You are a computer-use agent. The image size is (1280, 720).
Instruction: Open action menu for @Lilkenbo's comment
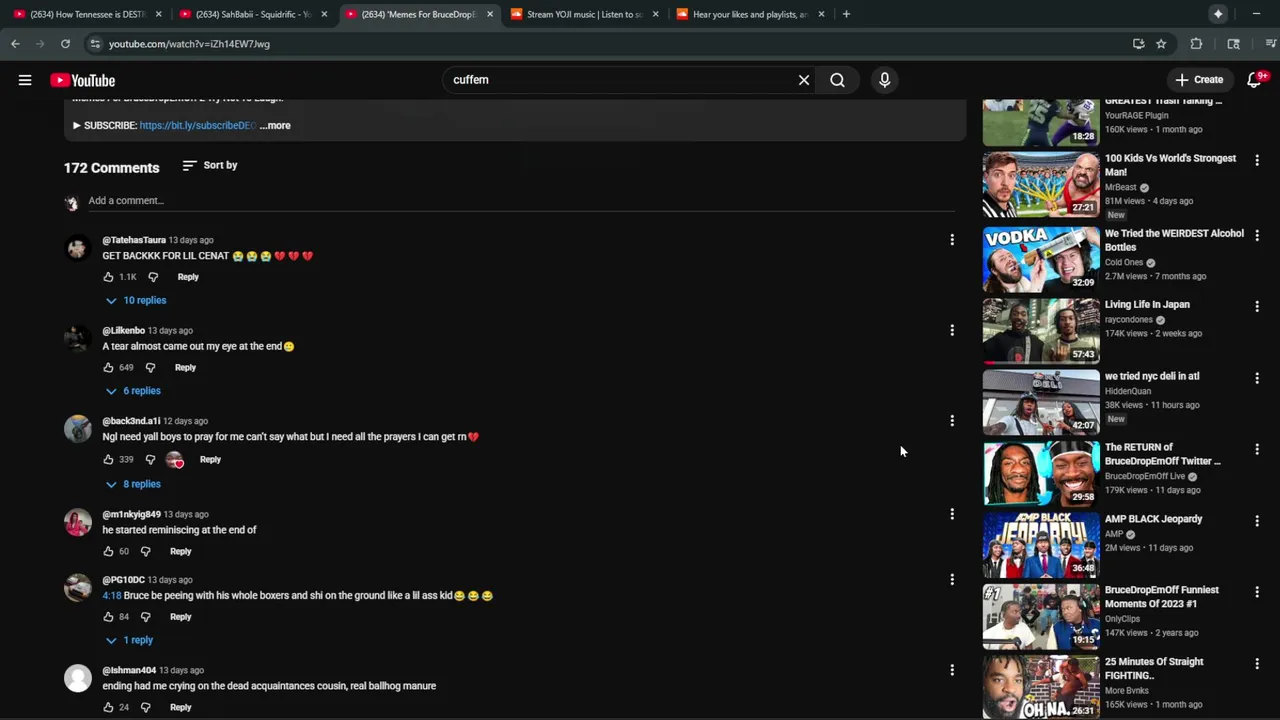pyautogui.click(x=952, y=330)
